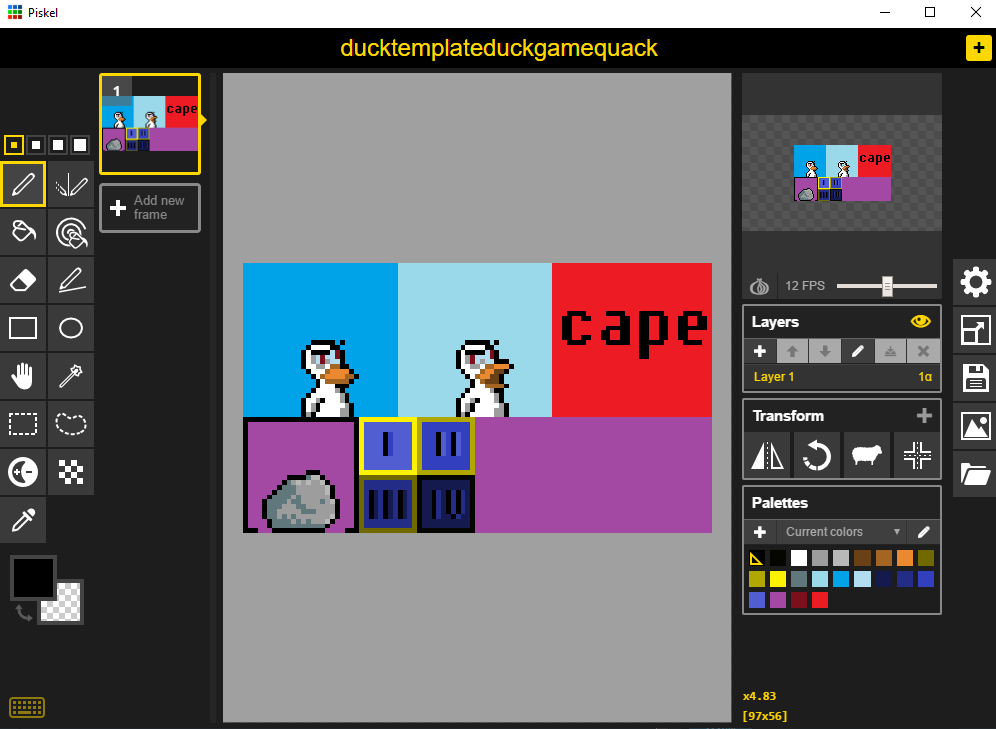Pick the white palette swatch
This screenshot has width=996, height=729.
click(x=799, y=558)
